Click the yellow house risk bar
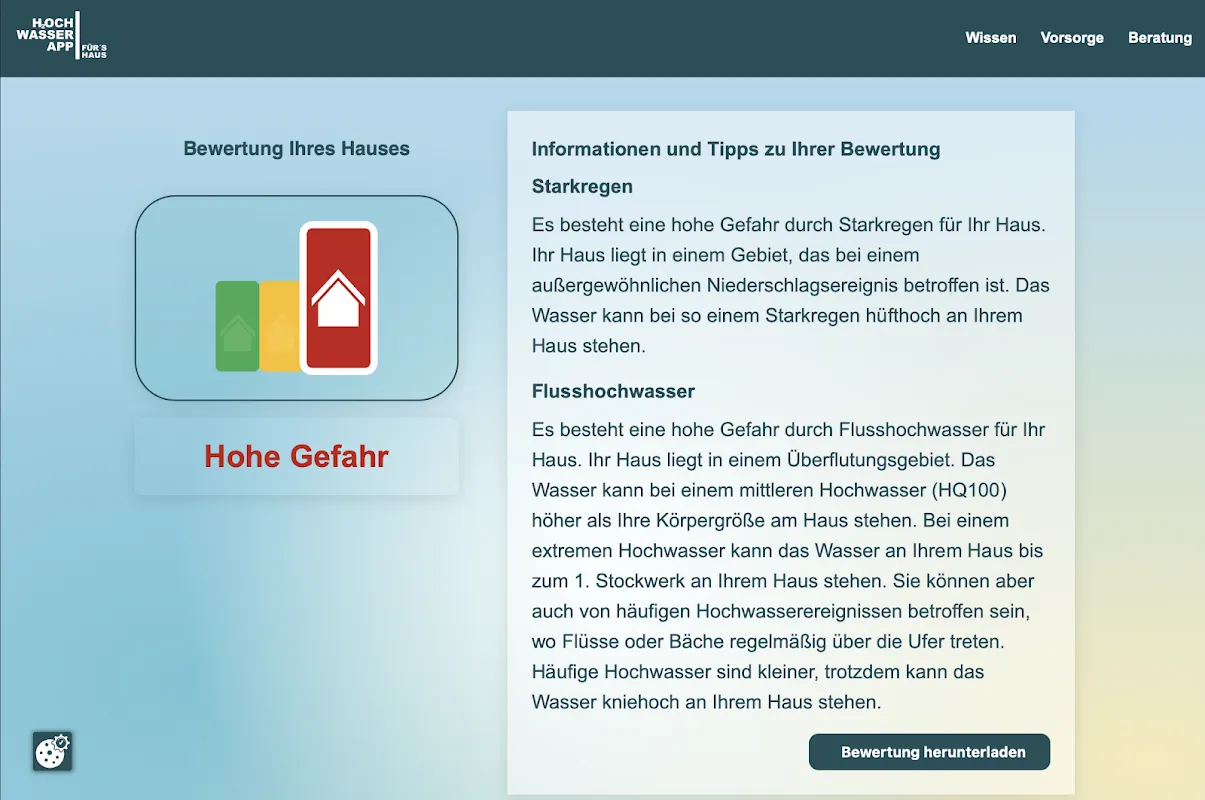1205x800 pixels. pos(280,326)
